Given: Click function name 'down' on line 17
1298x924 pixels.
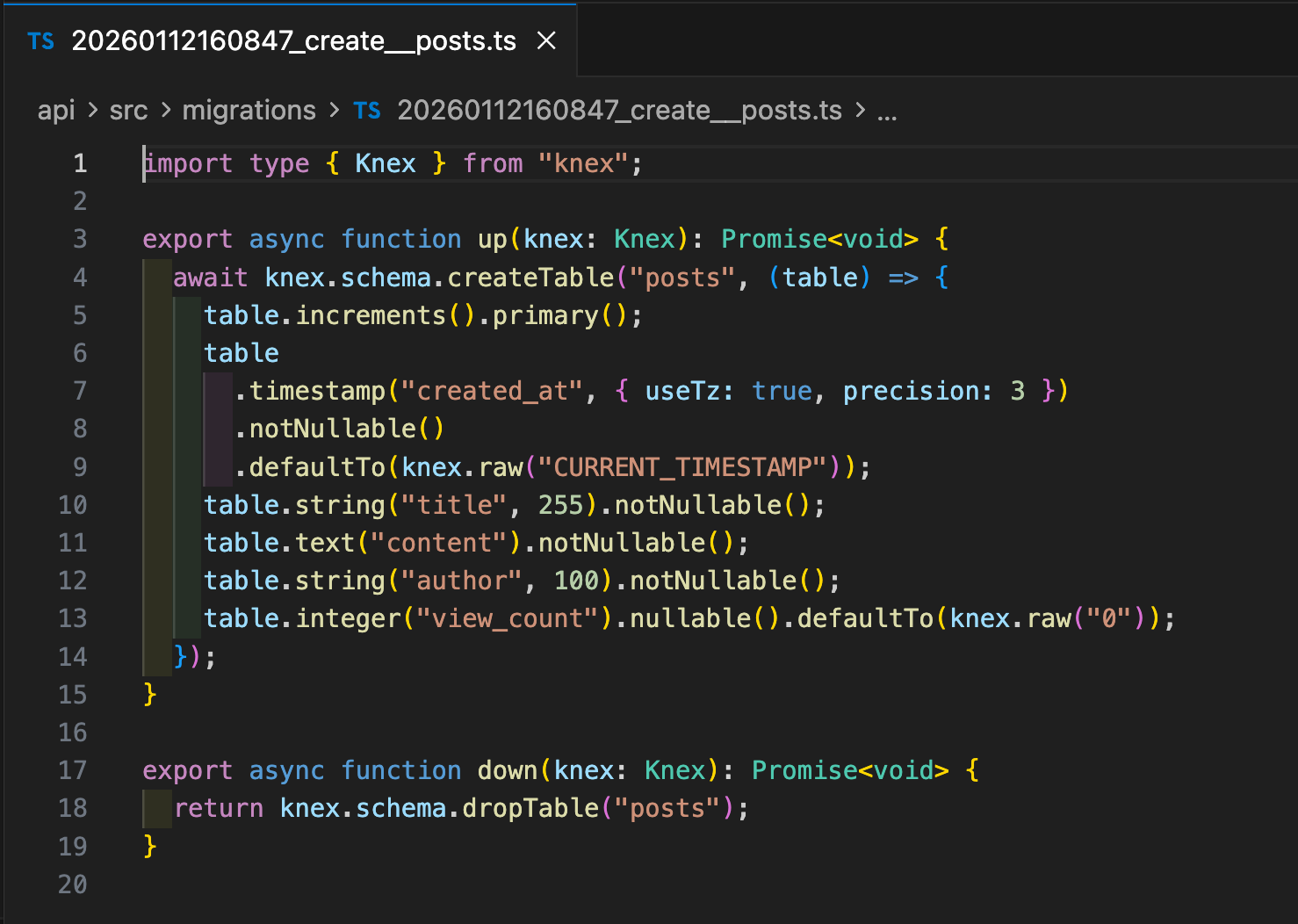Looking at the screenshot, I should tap(508, 770).
